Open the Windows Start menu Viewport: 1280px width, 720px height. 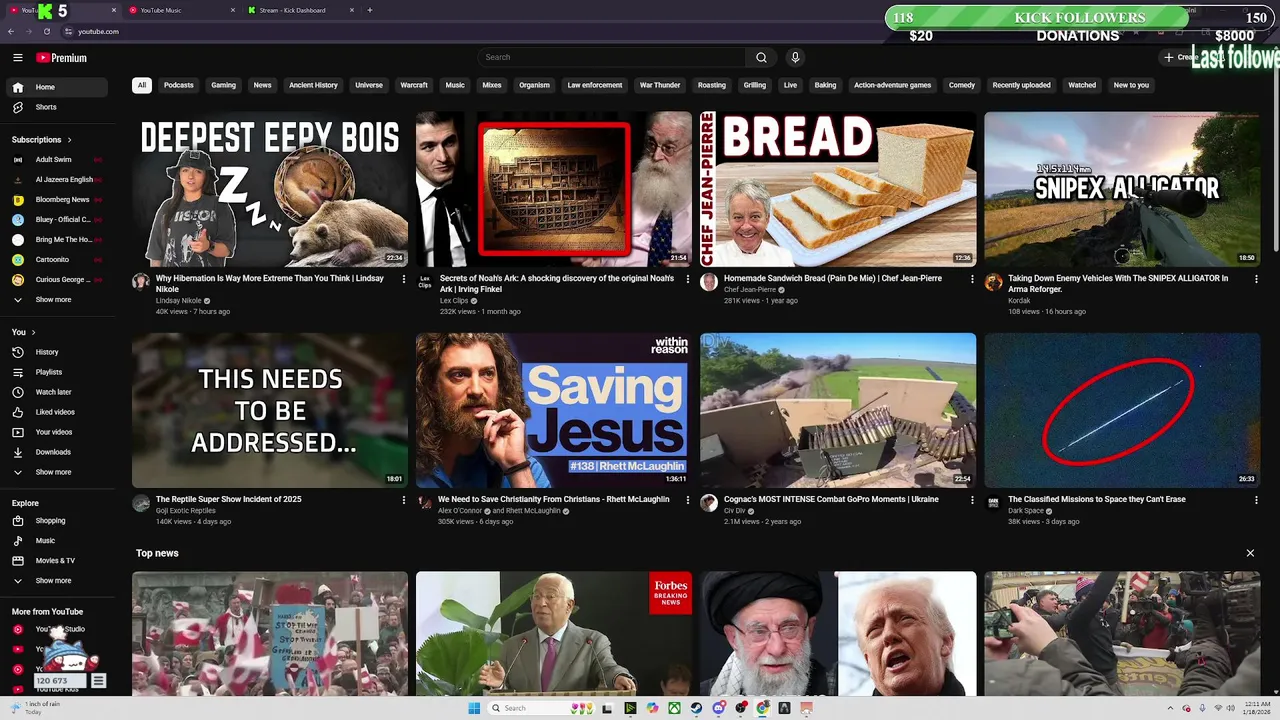coord(474,708)
